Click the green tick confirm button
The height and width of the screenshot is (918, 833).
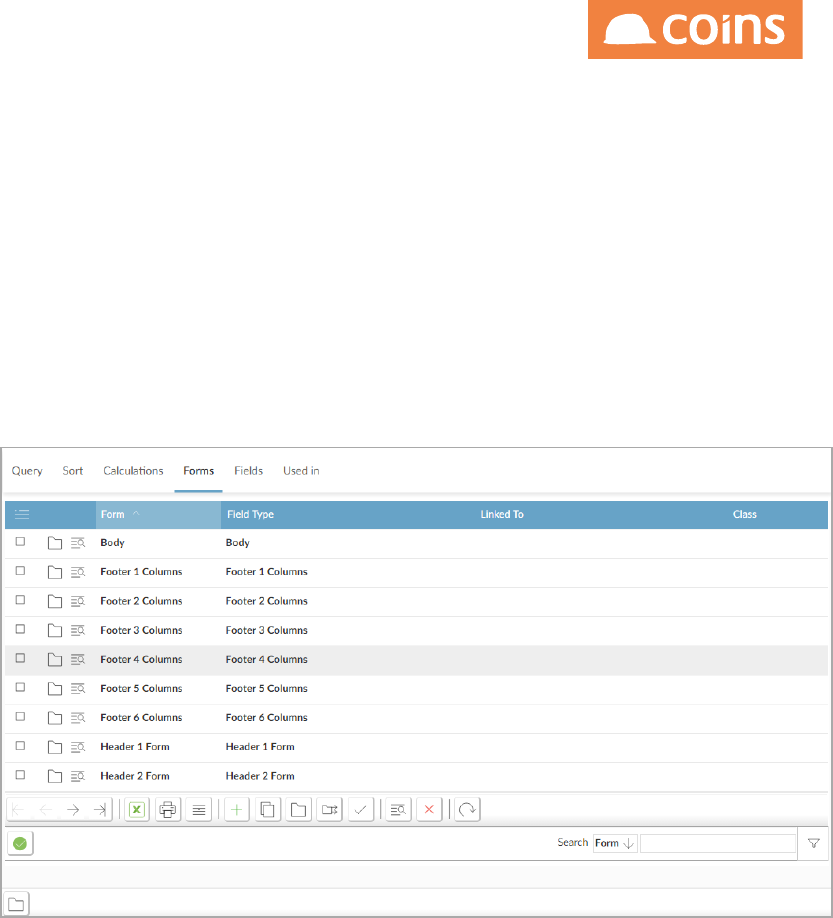(20, 844)
